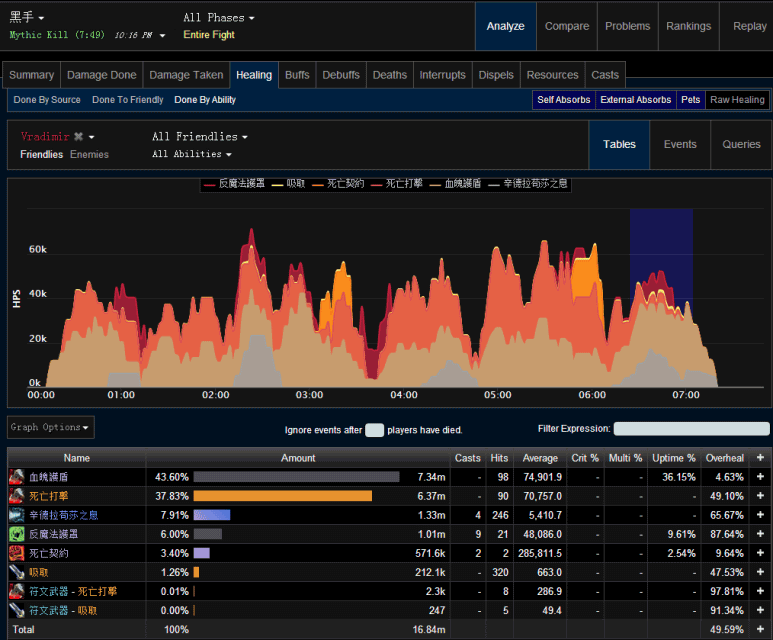This screenshot has height=640, width=773.
Task: Sort table by Overheal column
Action: point(725,458)
